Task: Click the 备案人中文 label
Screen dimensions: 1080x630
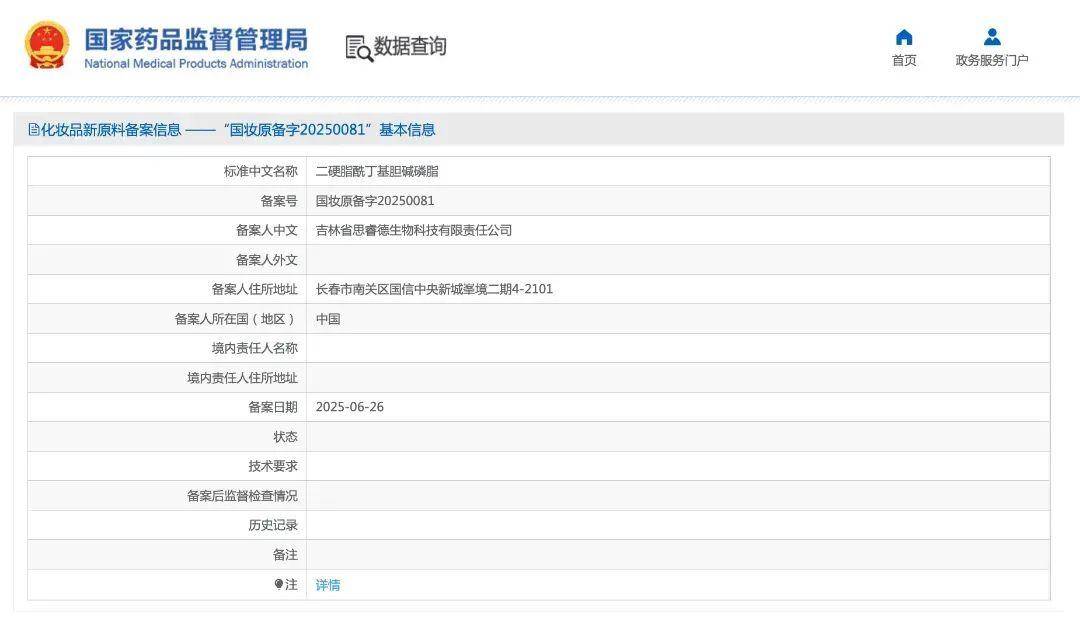Action: pyautogui.click(x=267, y=231)
